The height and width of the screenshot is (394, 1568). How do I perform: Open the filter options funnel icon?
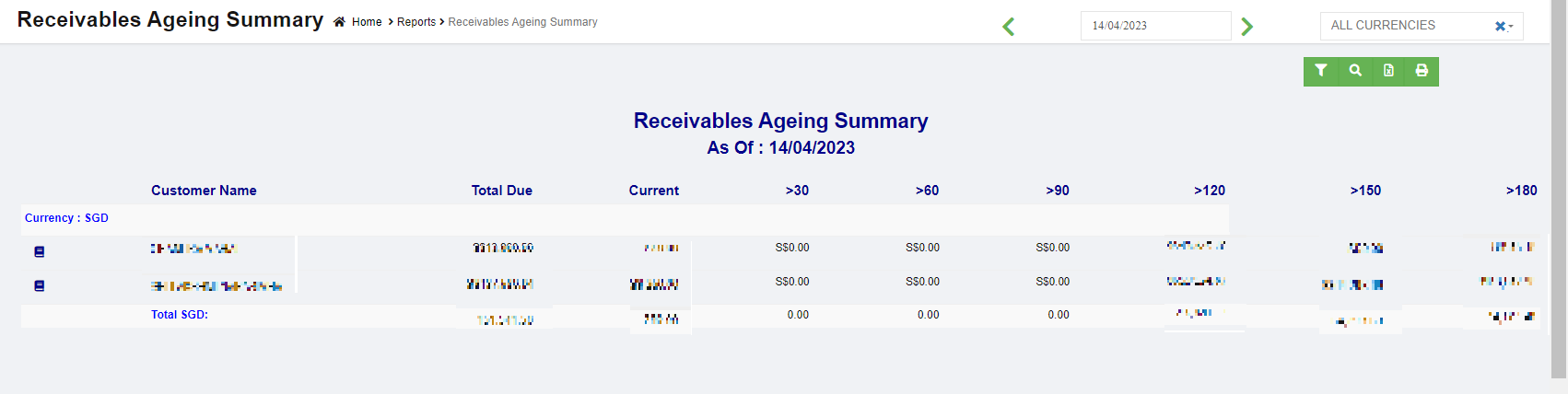1321,71
